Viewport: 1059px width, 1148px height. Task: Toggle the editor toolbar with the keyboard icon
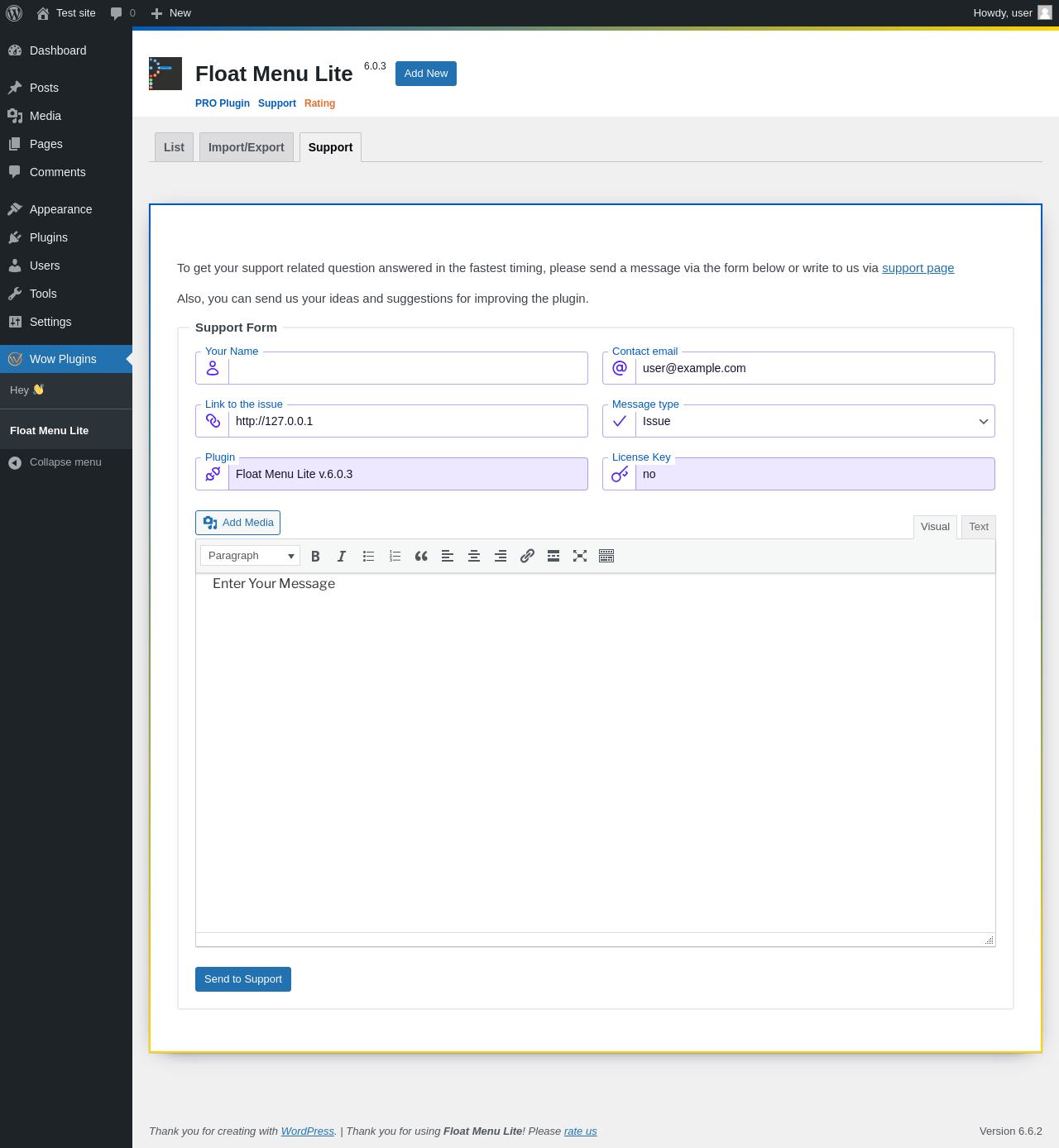606,556
